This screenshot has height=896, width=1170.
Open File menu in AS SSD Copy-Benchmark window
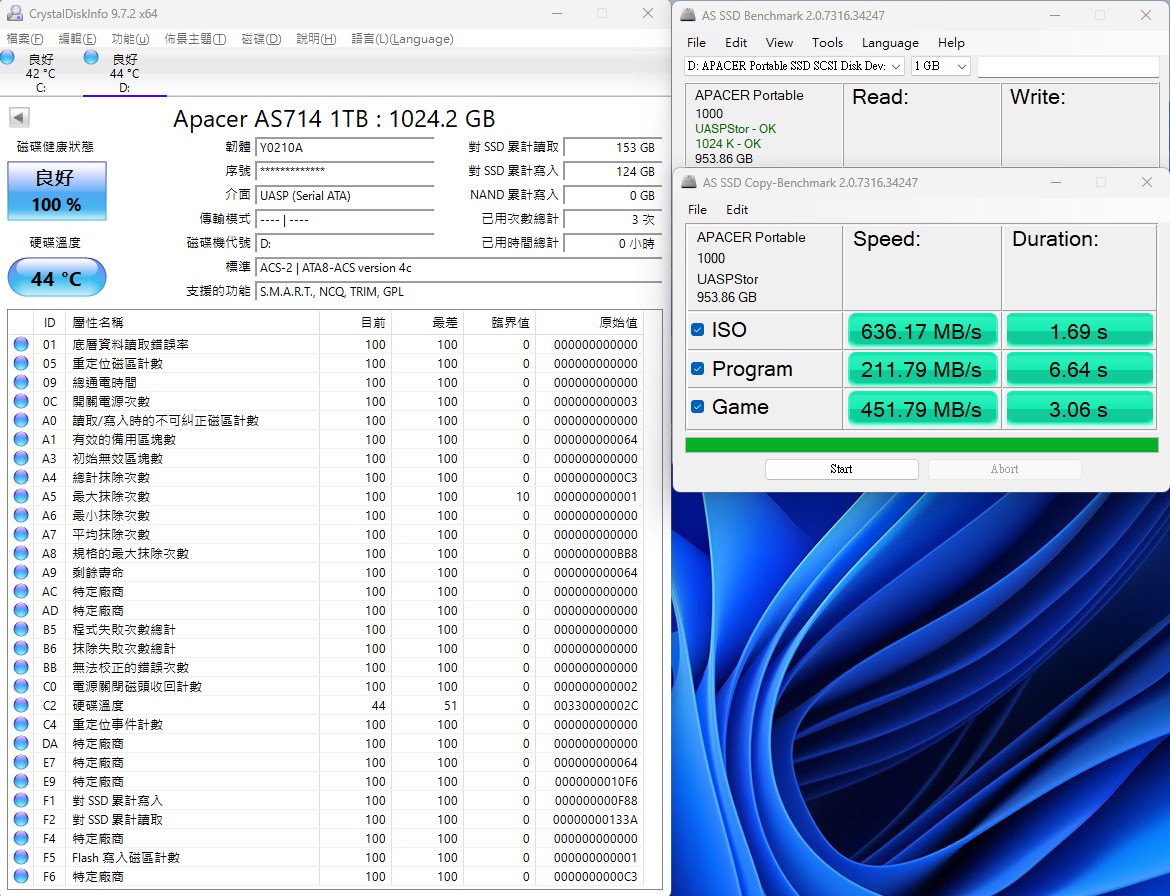[698, 210]
